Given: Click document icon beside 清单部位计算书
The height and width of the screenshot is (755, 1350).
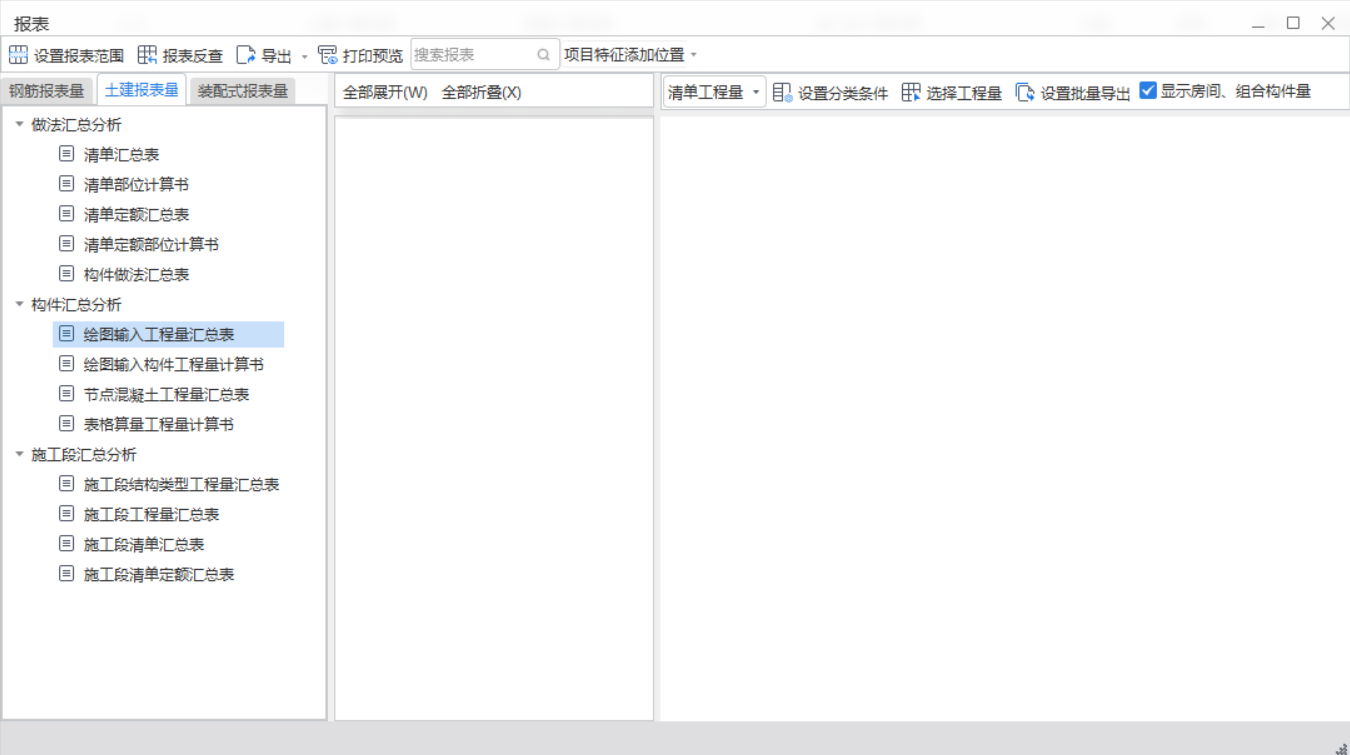Looking at the screenshot, I should 66,184.
